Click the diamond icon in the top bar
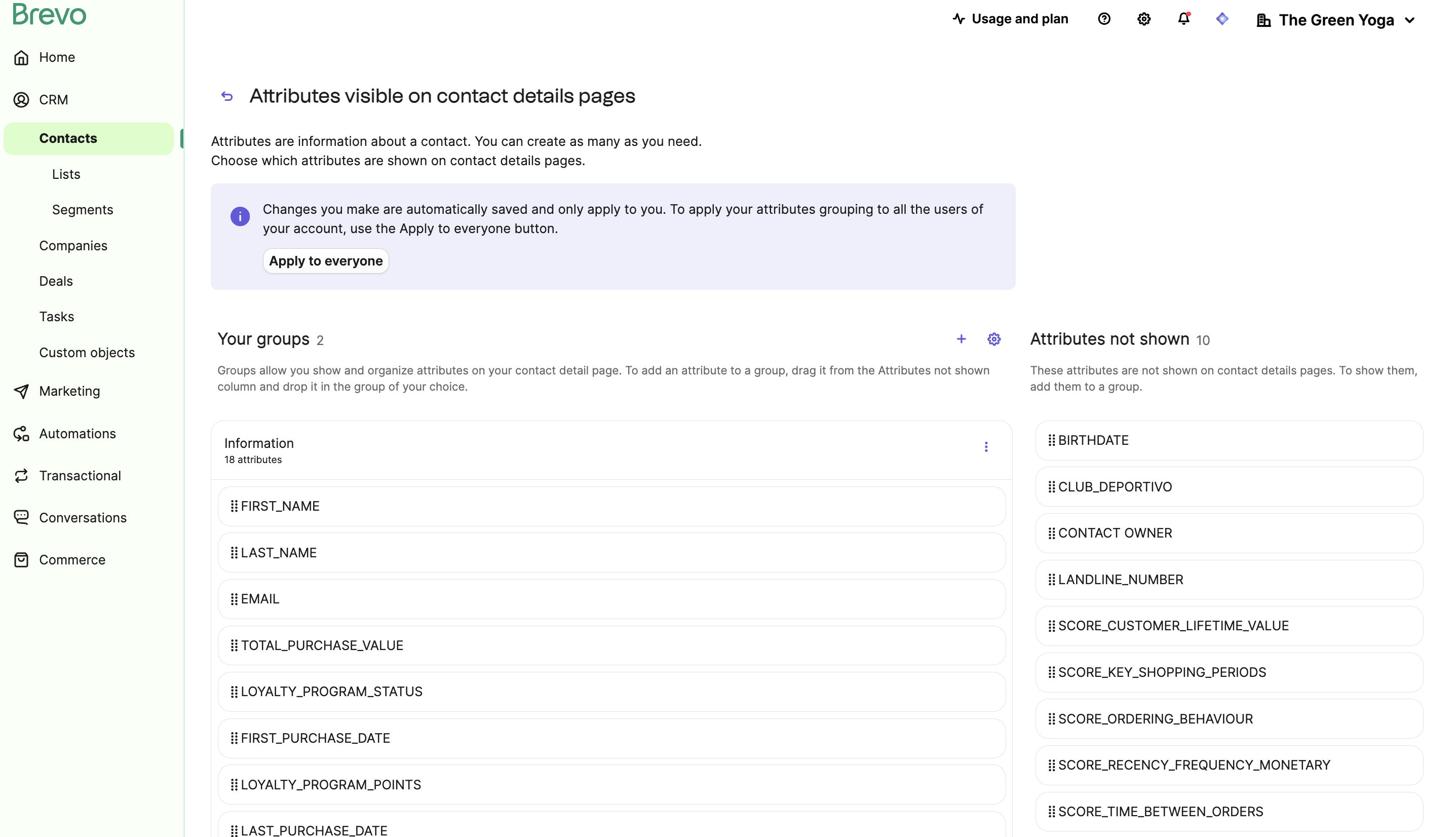The image size is (1456, 837). (1222, 19)
